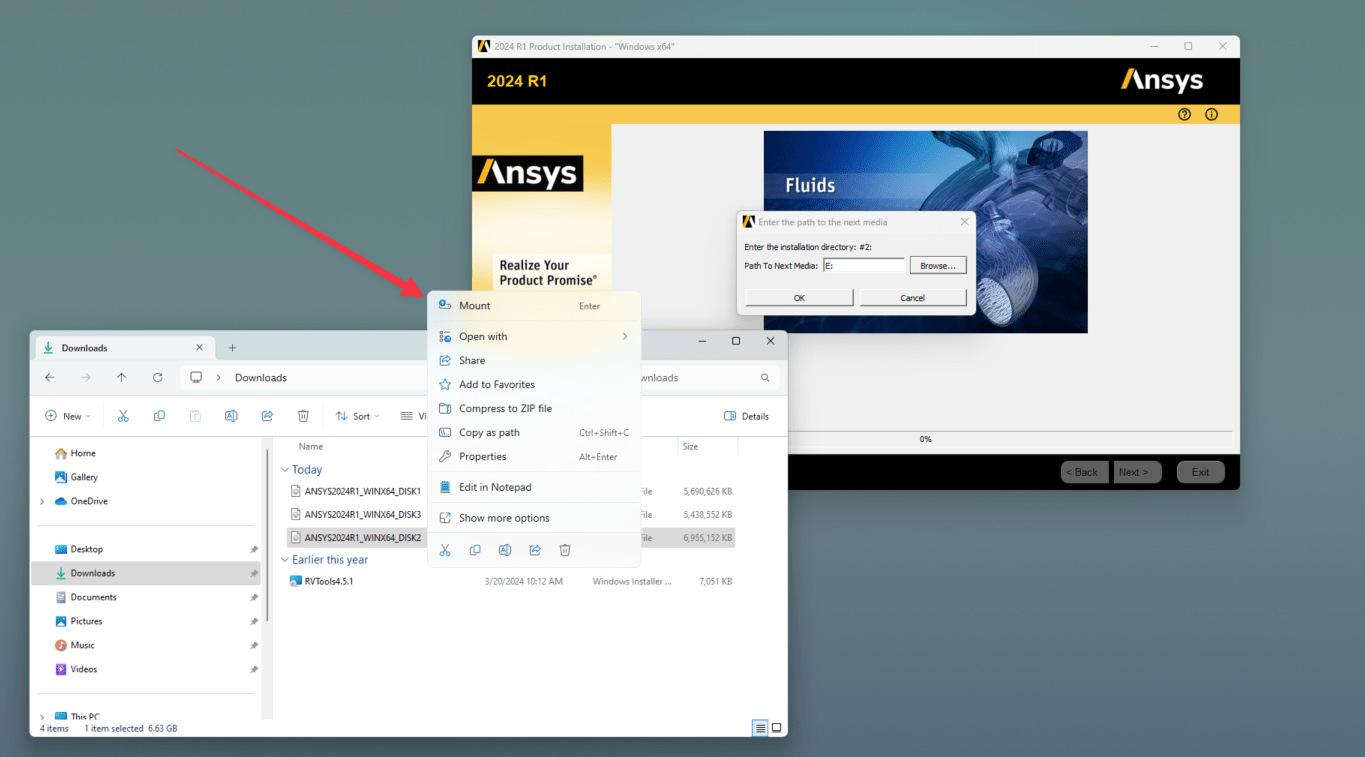Open a new Explorer tab with plus

pos(232,348)
